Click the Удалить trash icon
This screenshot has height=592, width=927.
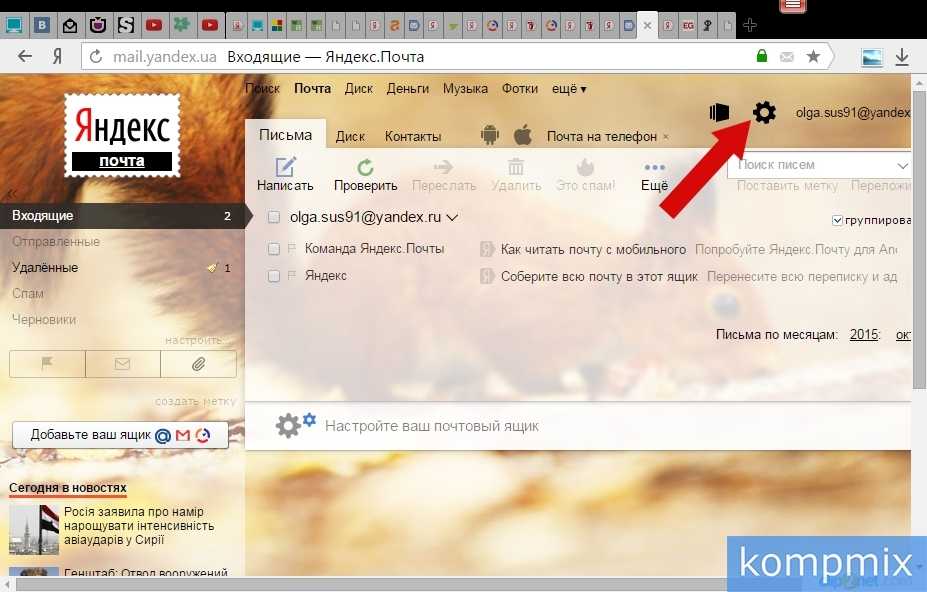tap(516, 167)
